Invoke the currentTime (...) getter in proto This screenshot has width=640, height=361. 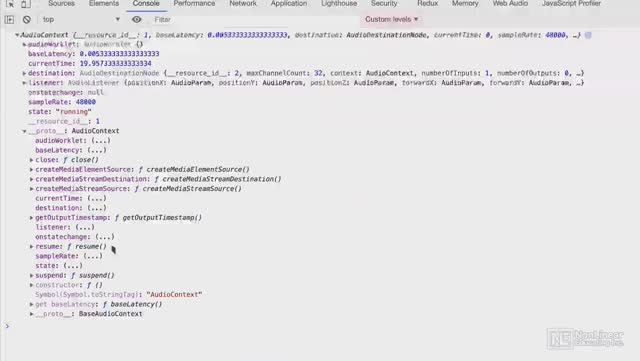click(x=97, y=198)
